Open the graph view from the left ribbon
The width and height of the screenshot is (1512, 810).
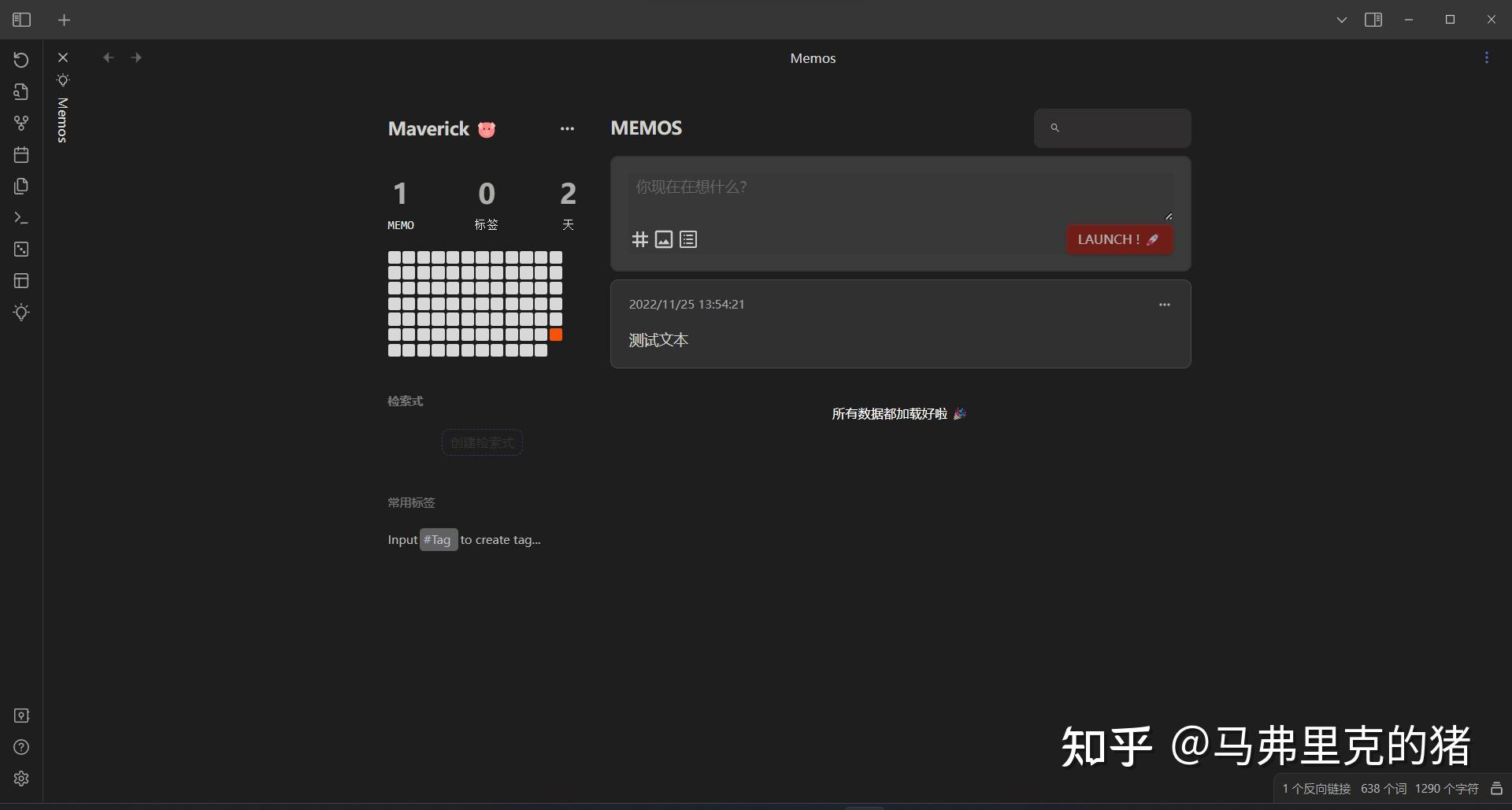[21, 123]
